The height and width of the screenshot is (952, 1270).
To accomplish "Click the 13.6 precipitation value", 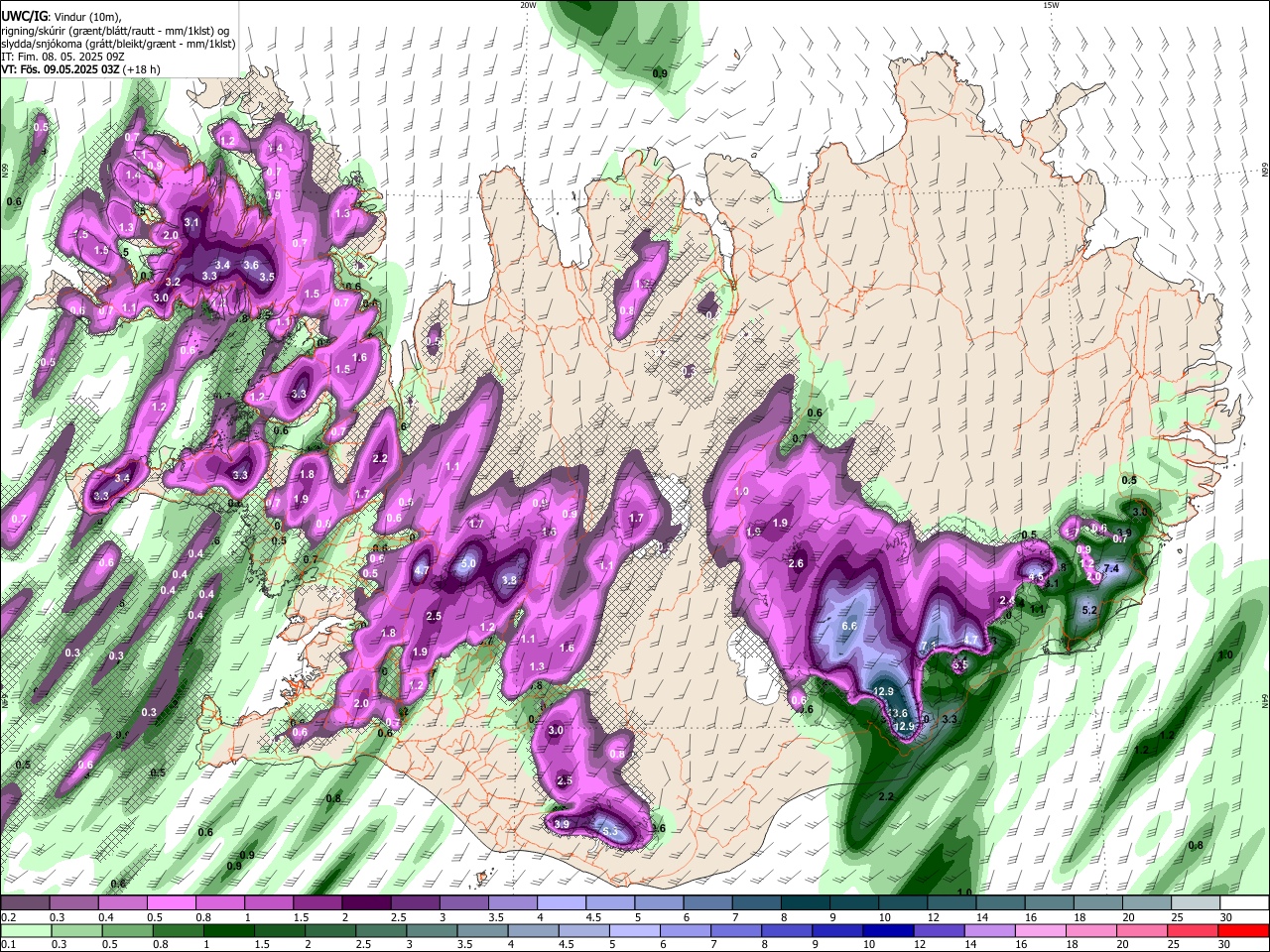I will pos(897,713).
